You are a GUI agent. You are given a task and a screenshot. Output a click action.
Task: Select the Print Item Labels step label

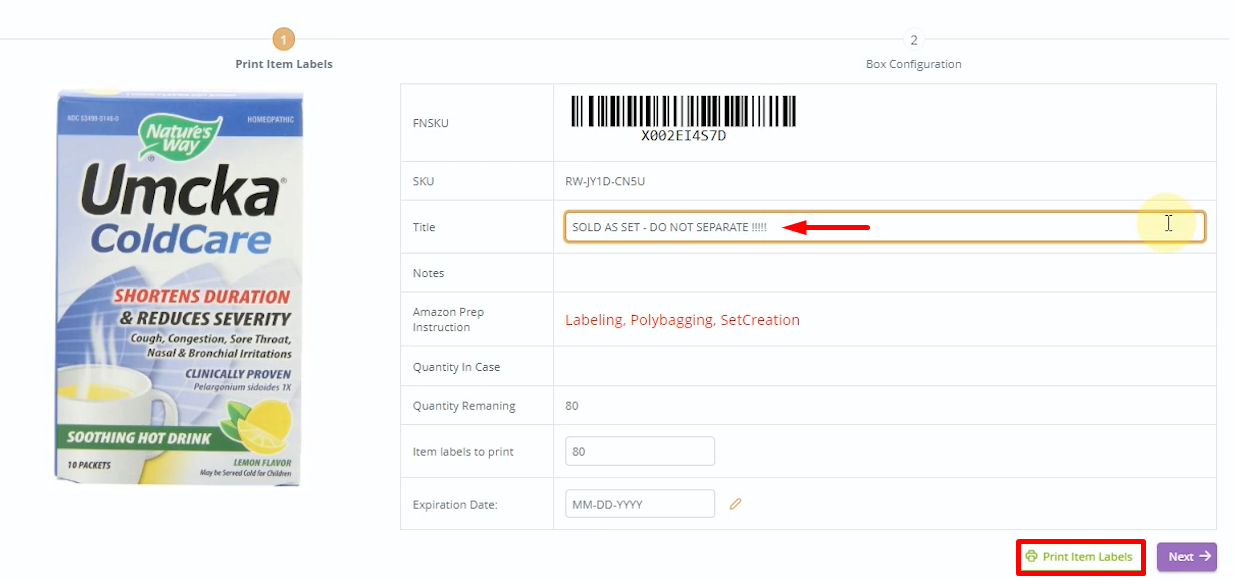pos(283,64)
